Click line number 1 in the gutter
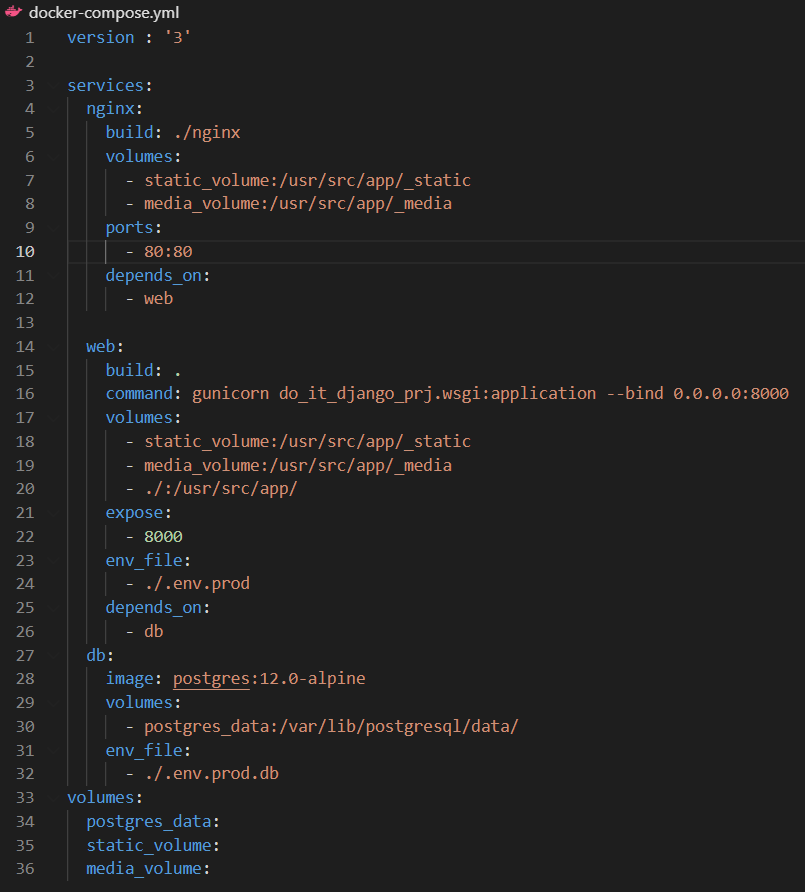This screenshot has height=892, width=805. pyautogui.click(x=29, y=37)
